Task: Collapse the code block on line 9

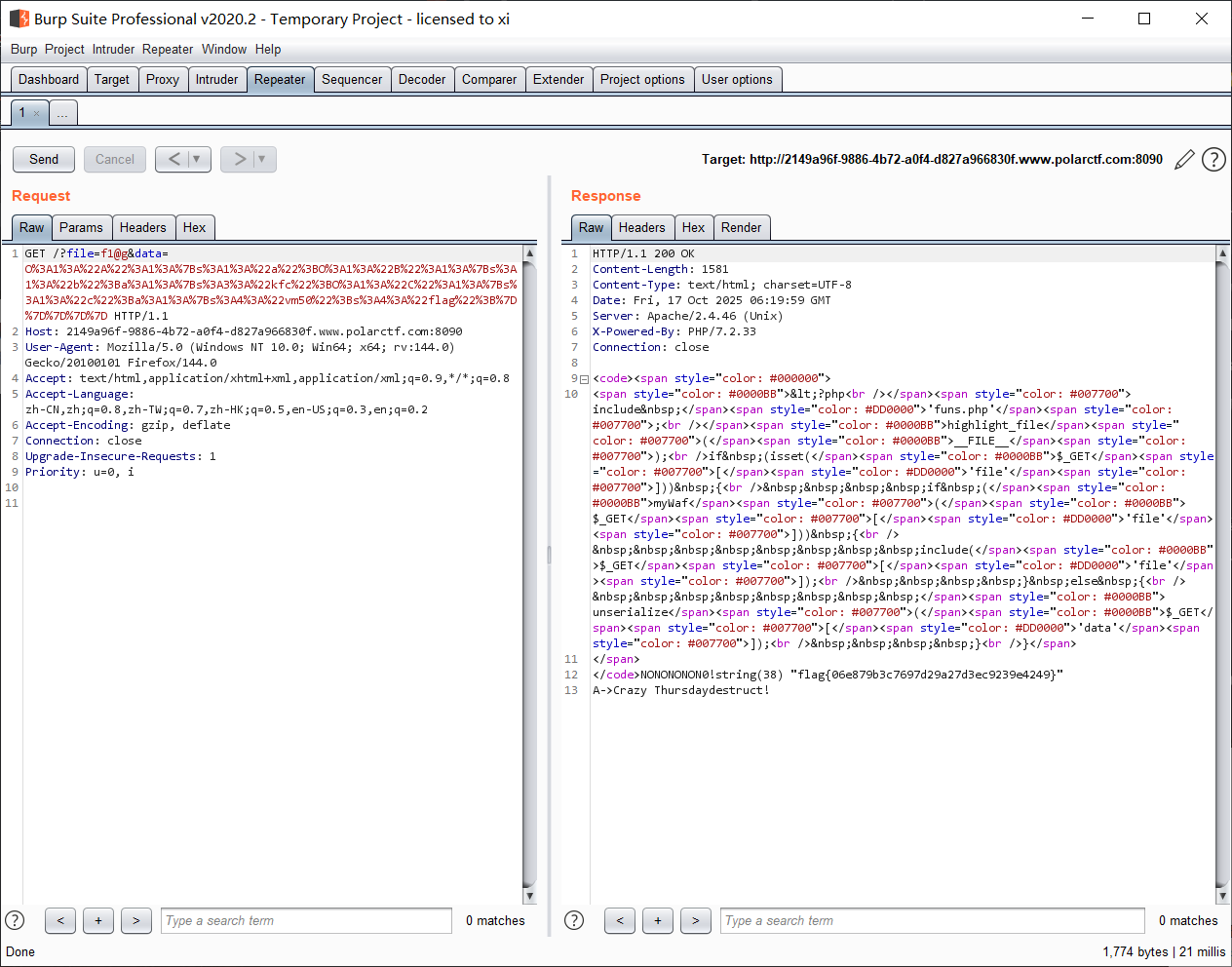Action: pyautogui.click(x=584, y=379)
